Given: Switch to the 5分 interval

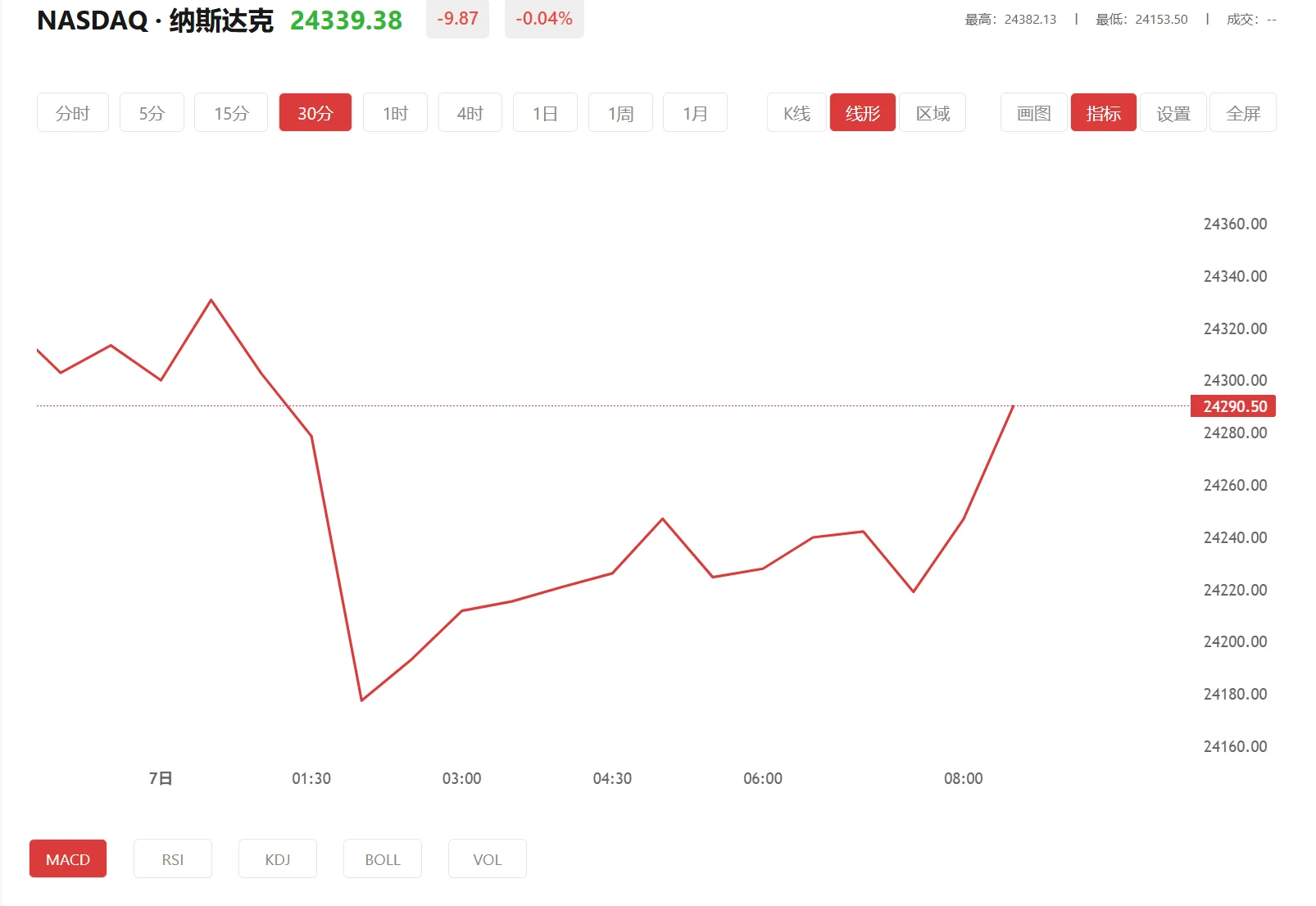Looking at the screenshot, I should [x=152, y=112].
